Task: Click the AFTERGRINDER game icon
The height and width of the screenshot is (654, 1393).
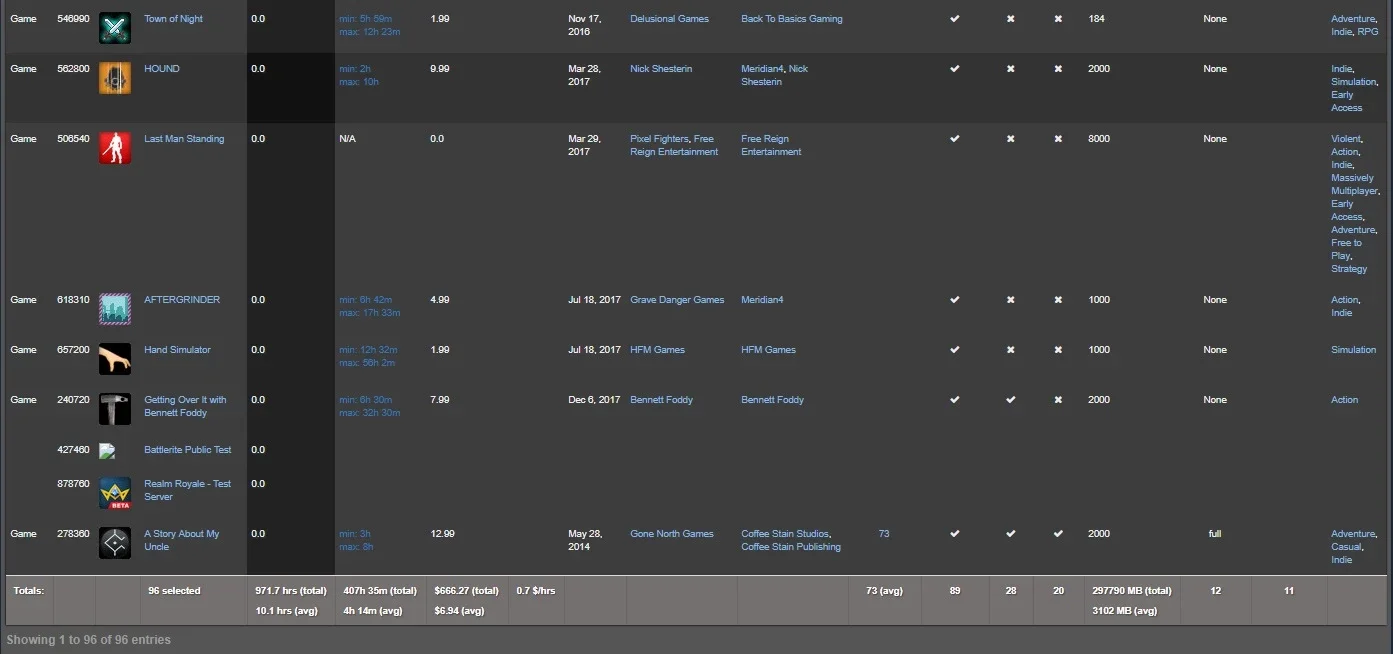Action: tap(115, 309)
